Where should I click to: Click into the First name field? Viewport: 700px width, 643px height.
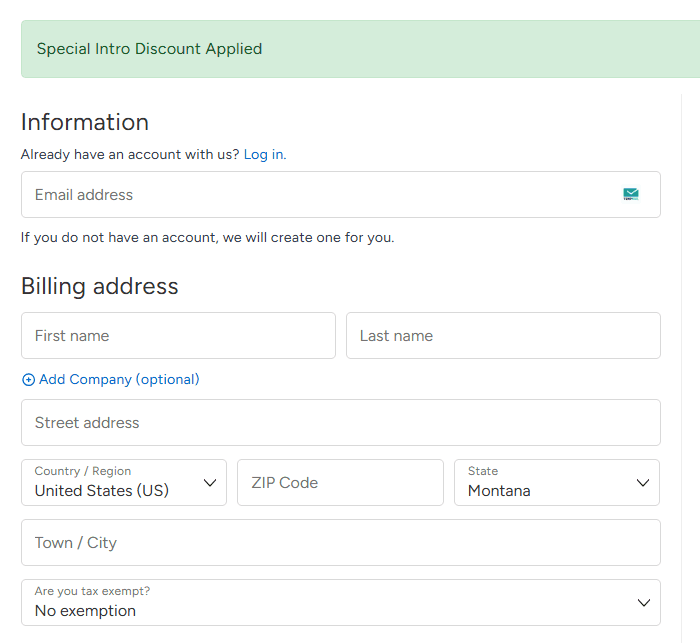click(x=178, y=336)
